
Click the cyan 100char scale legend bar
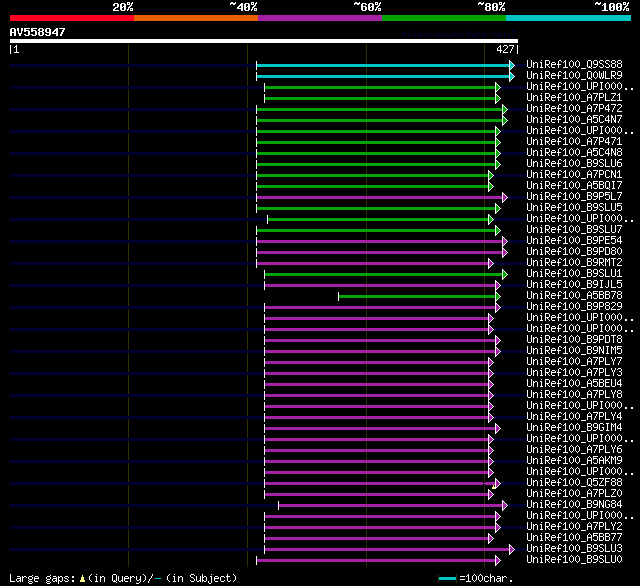click(x=447, y=578)
